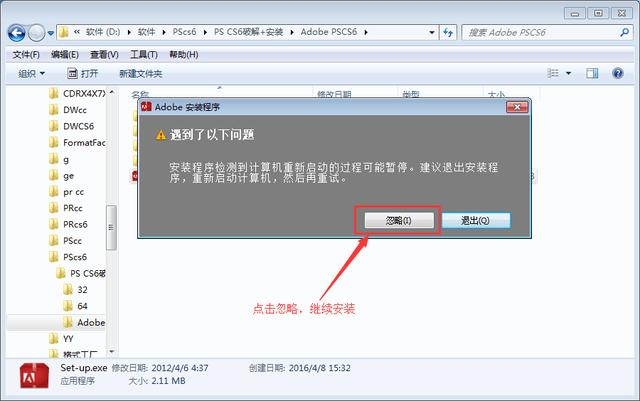
Task: Click the 修改日期 2012/4/6 4:37 value
Action: 180,368
